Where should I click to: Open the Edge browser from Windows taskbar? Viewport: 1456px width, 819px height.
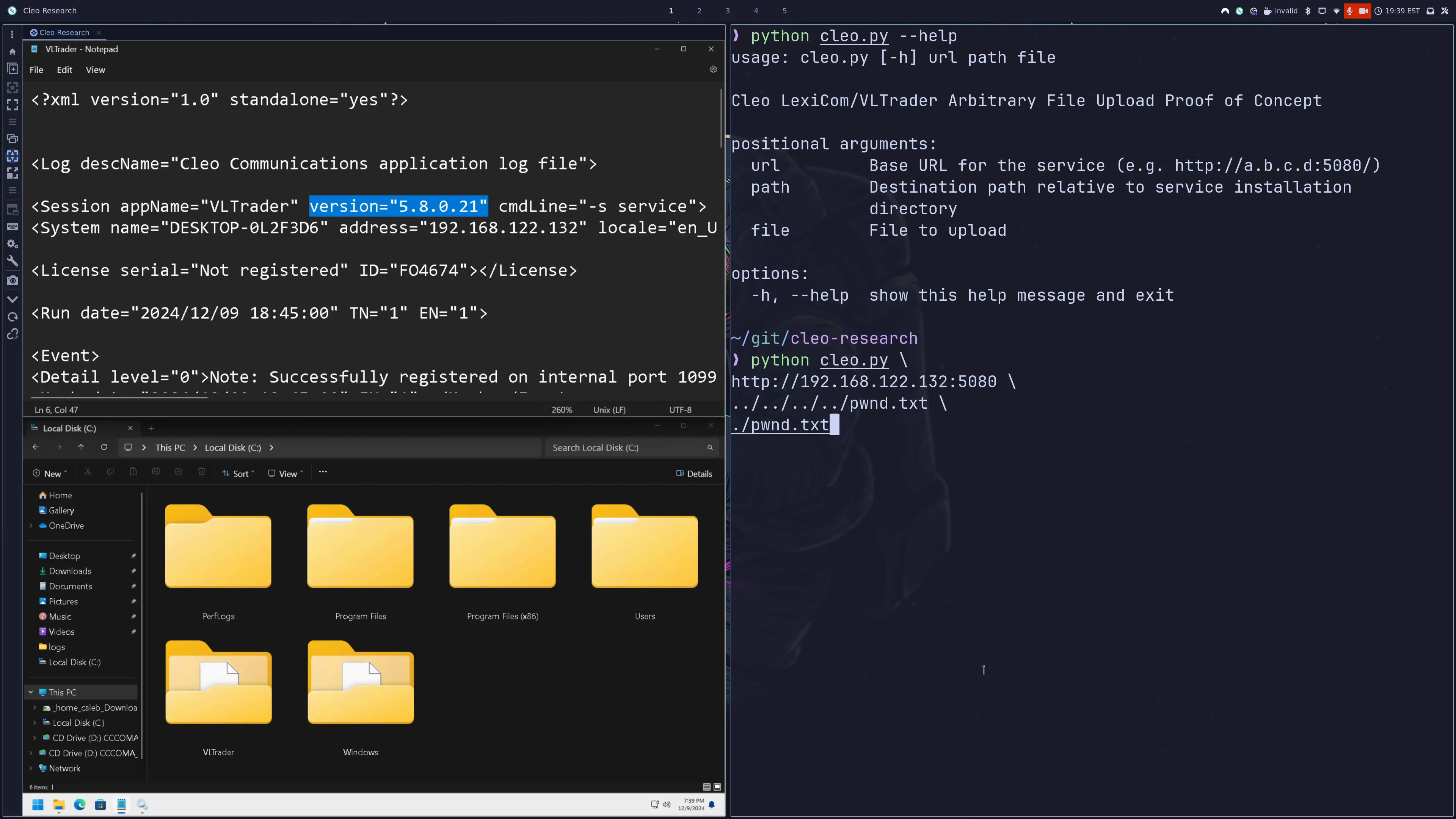click(80, 804)
